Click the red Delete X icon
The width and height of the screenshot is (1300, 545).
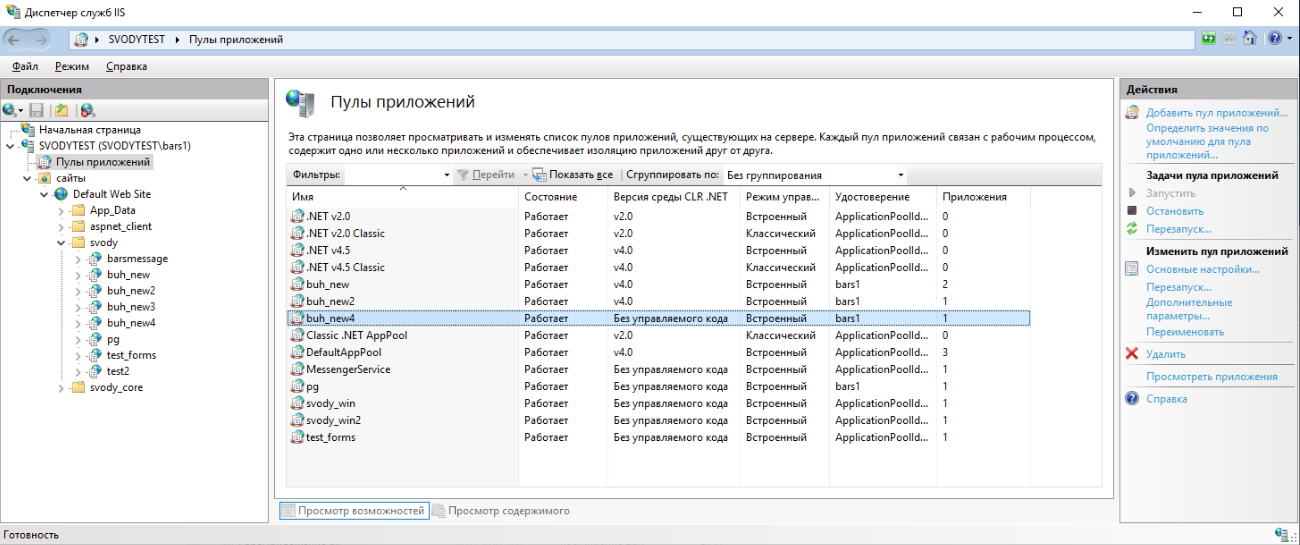[x=1132, y=354]
